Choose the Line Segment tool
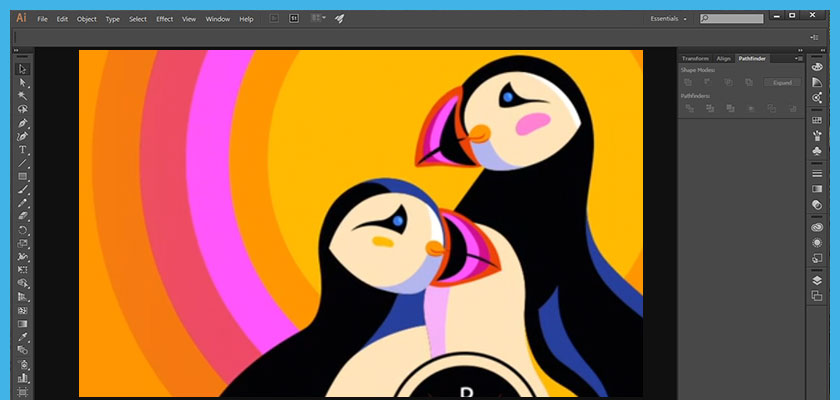The image size is (840, 400). click(22, 163)
